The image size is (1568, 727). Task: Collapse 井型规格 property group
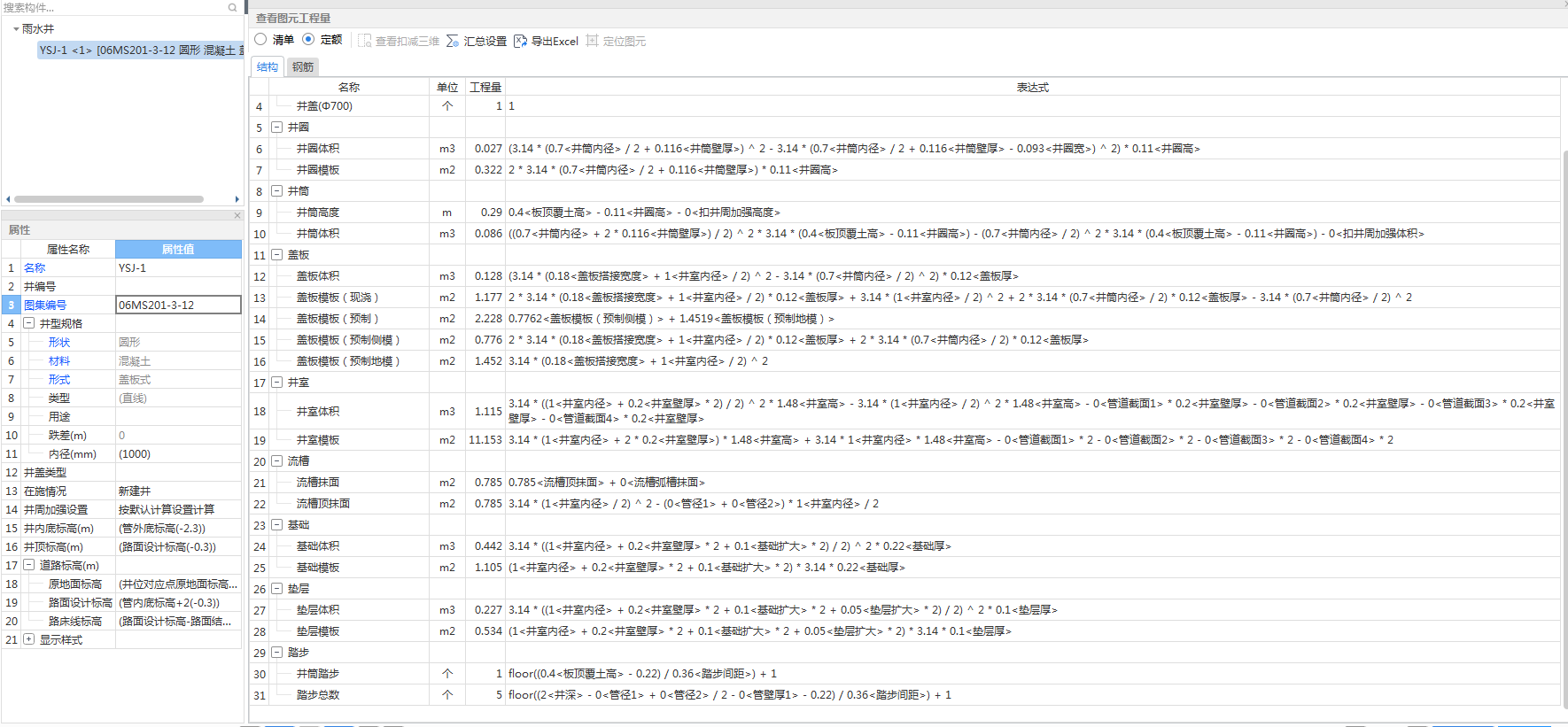29,323
